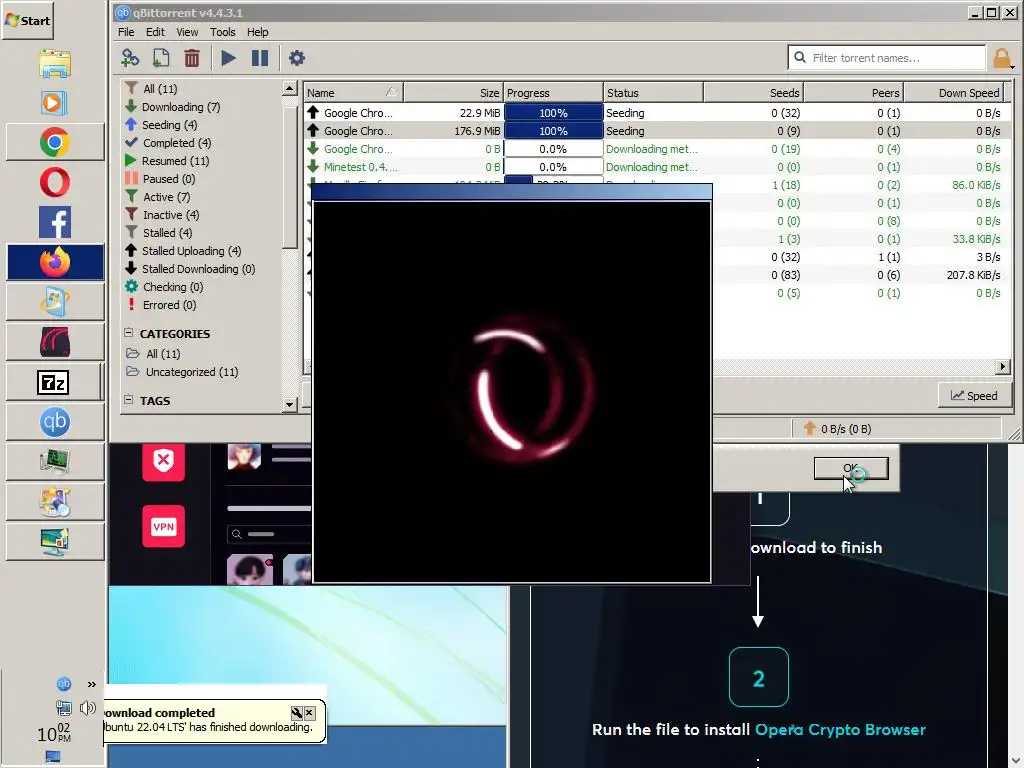The width and height of the screenshot is (1024, 768).
Task: Open the Help menu
Action: pos(257,32)
